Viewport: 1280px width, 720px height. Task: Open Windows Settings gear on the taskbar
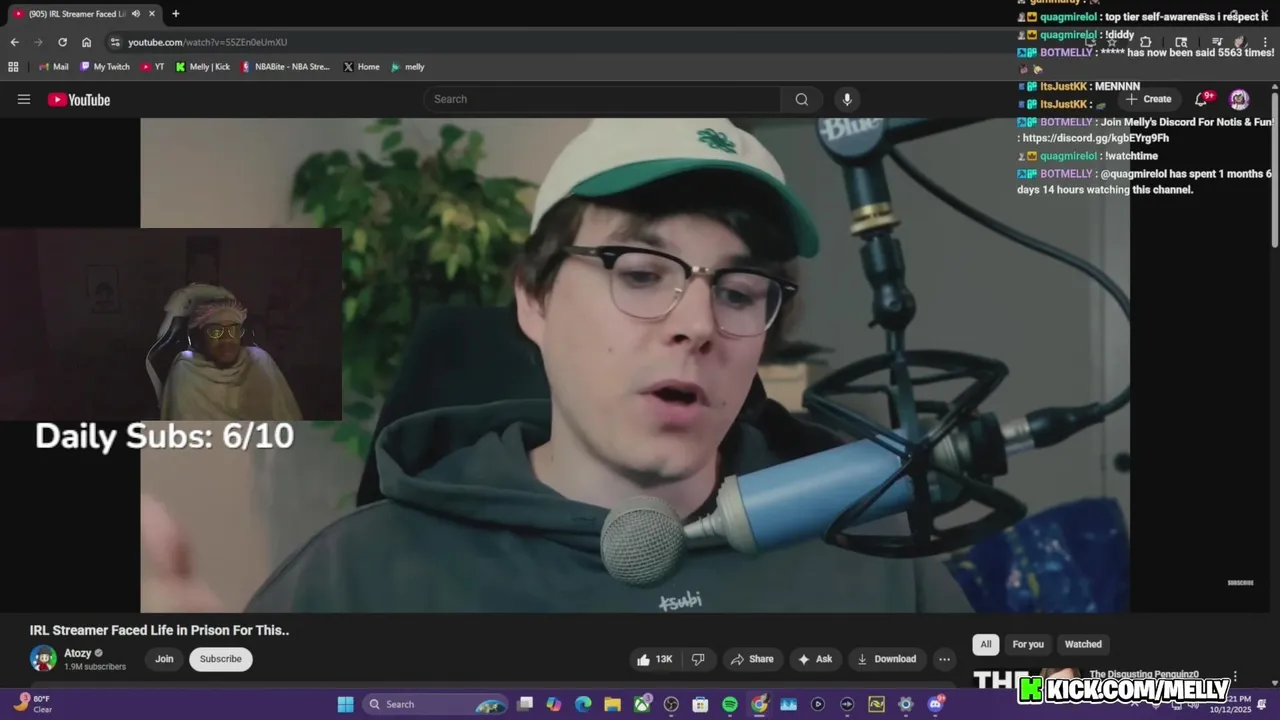pos(906,704)
